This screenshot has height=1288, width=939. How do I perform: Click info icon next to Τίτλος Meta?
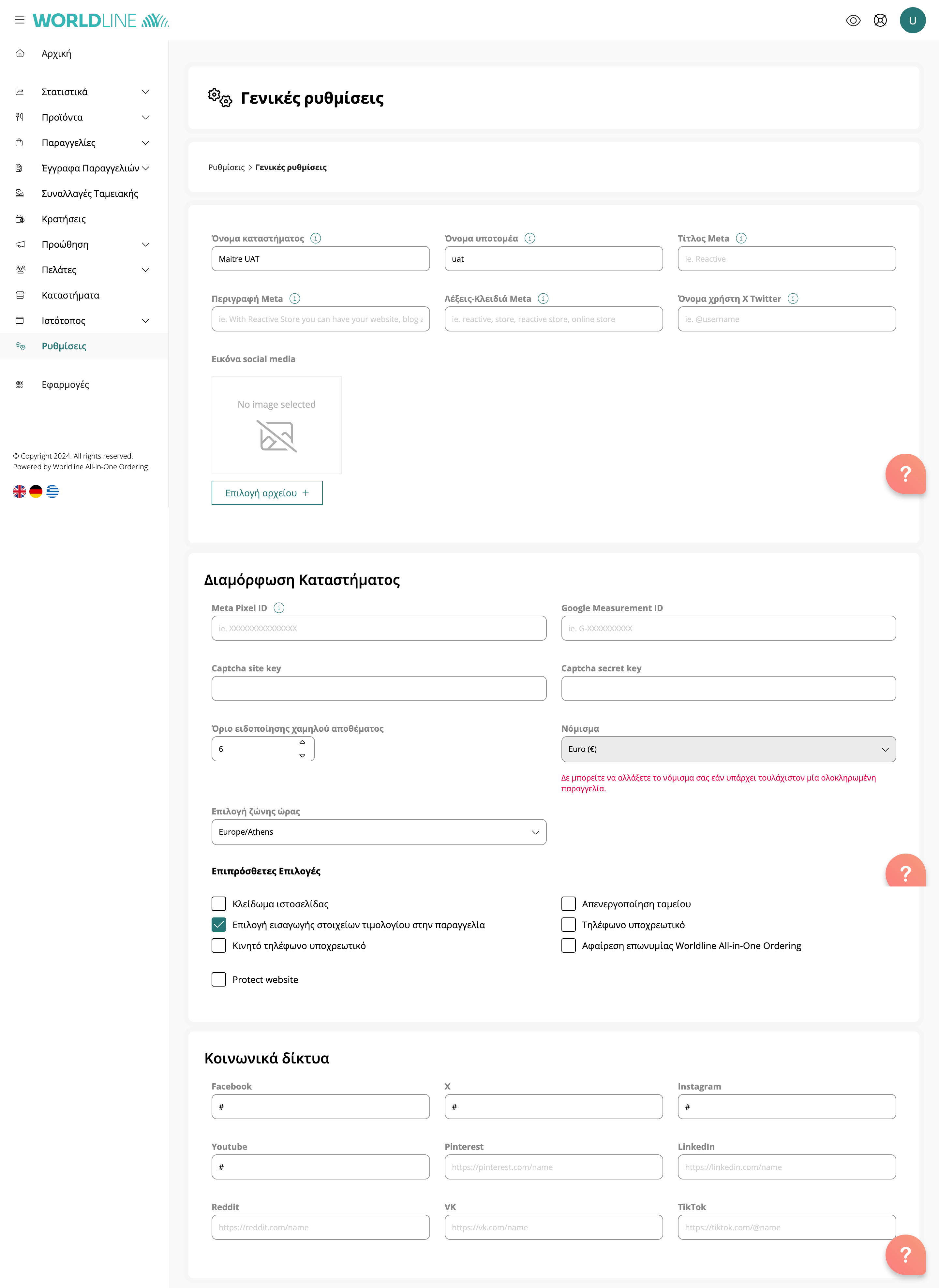click(x=741, y=238)
